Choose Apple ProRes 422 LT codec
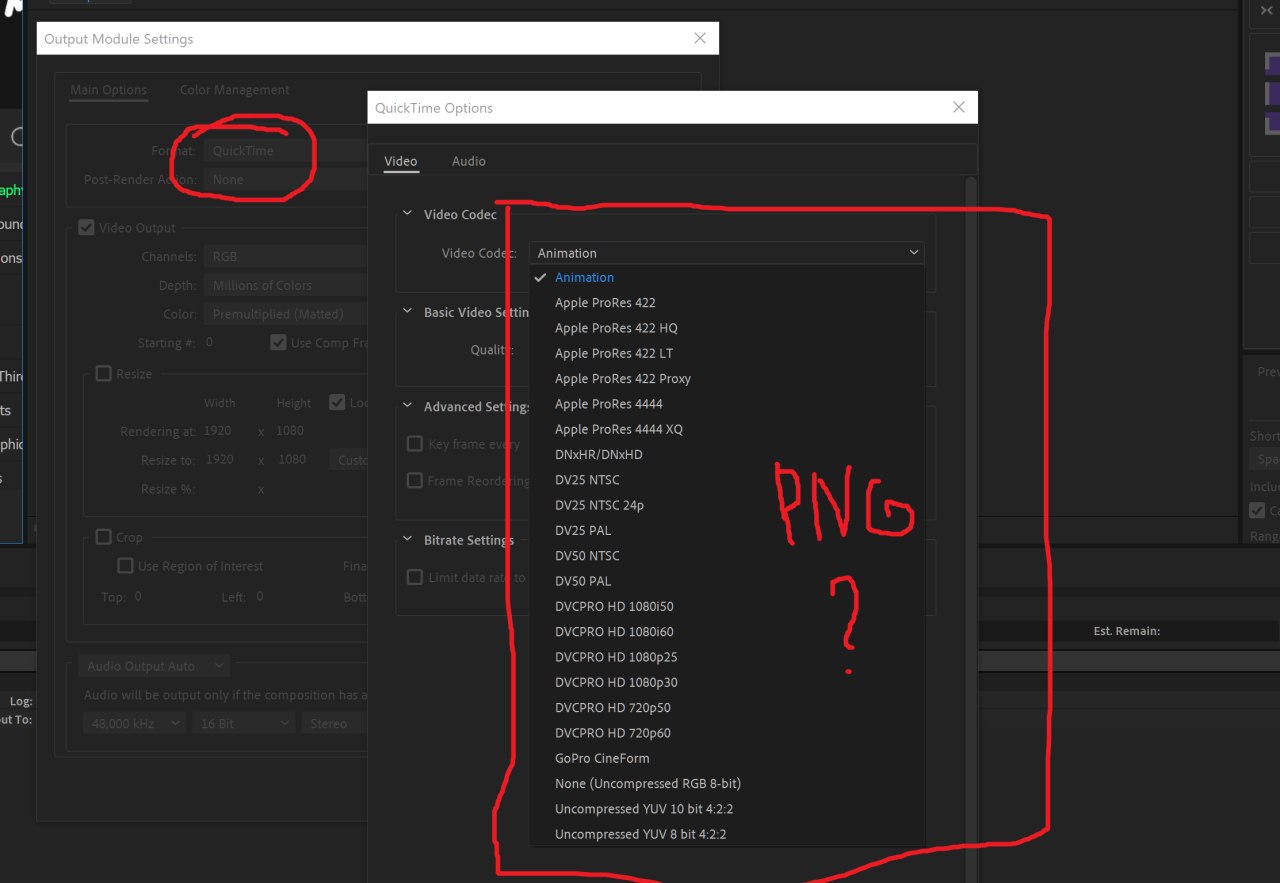 pos(727,353)
